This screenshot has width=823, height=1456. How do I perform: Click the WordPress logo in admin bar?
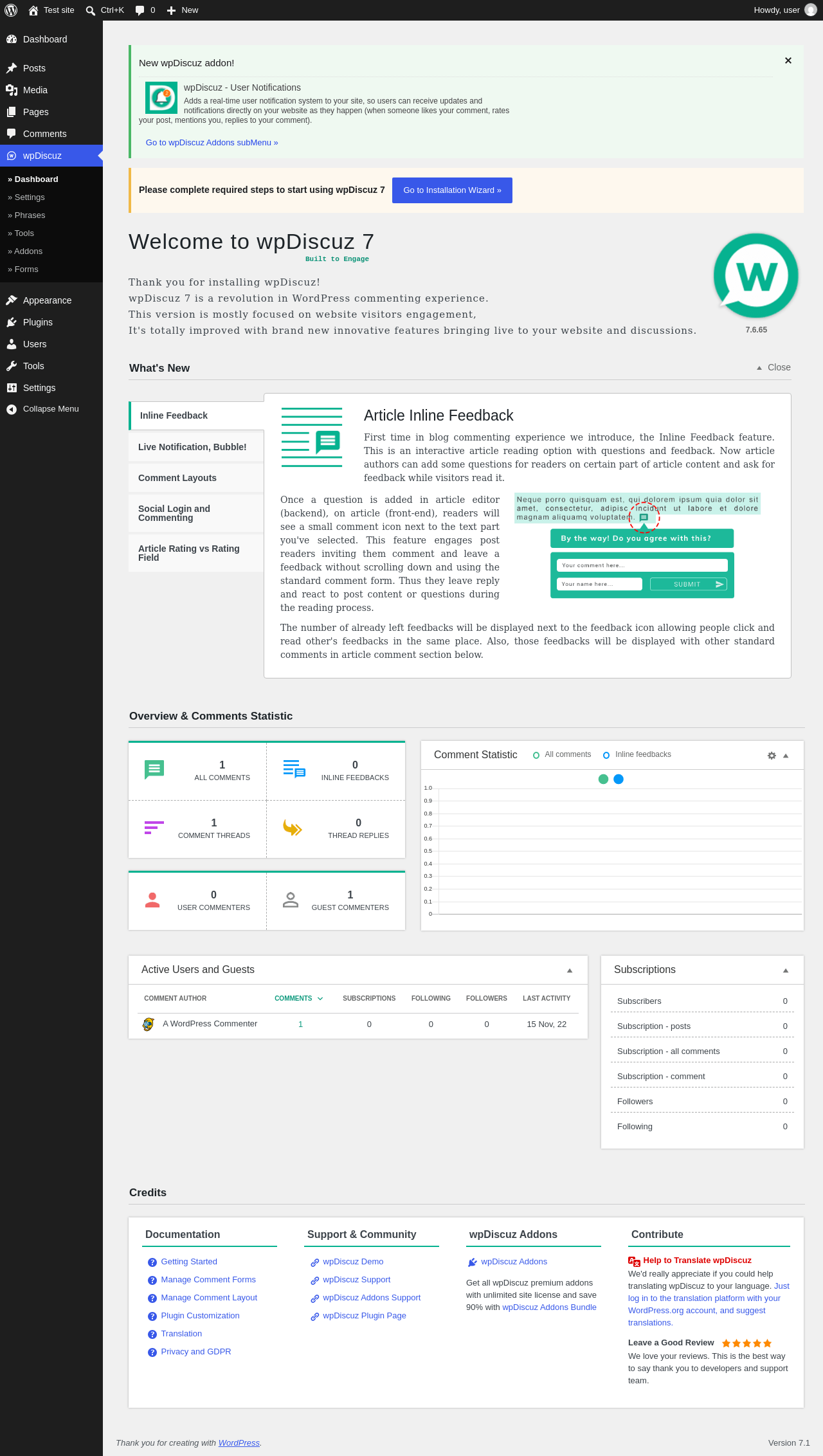click(x=11, y=10)
